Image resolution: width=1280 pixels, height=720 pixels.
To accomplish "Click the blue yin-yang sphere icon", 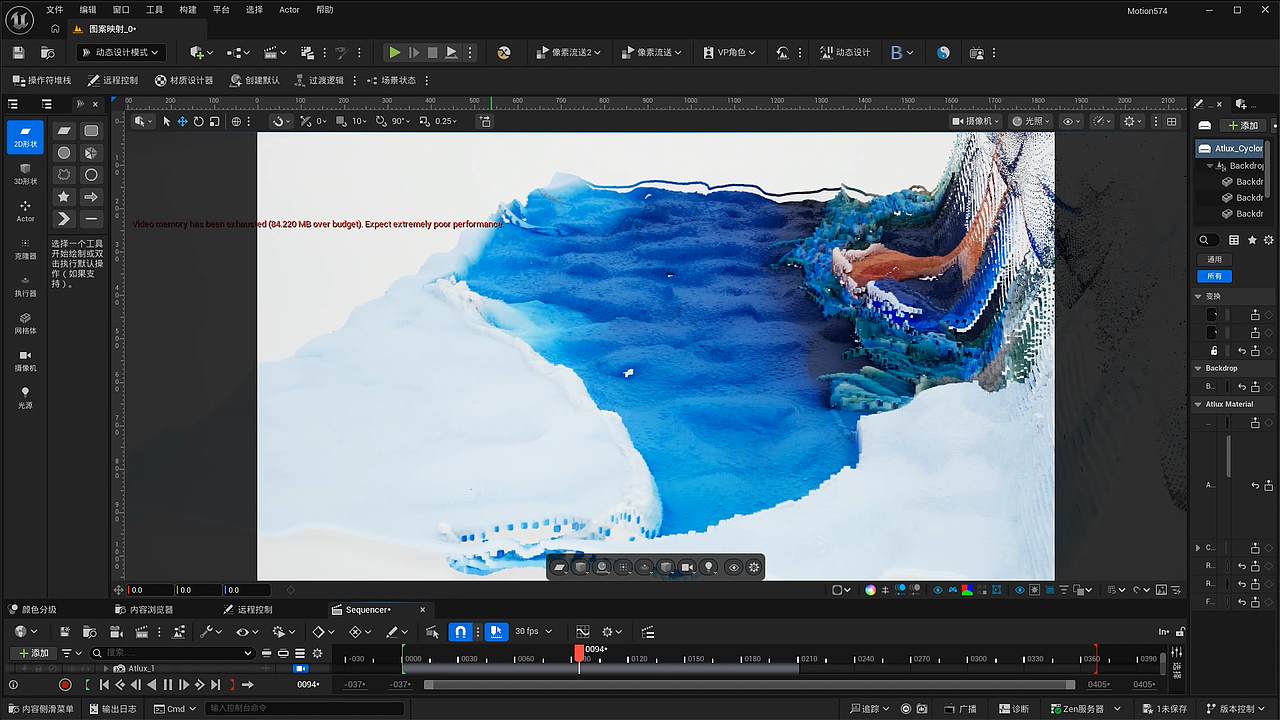I will point(943,52).
